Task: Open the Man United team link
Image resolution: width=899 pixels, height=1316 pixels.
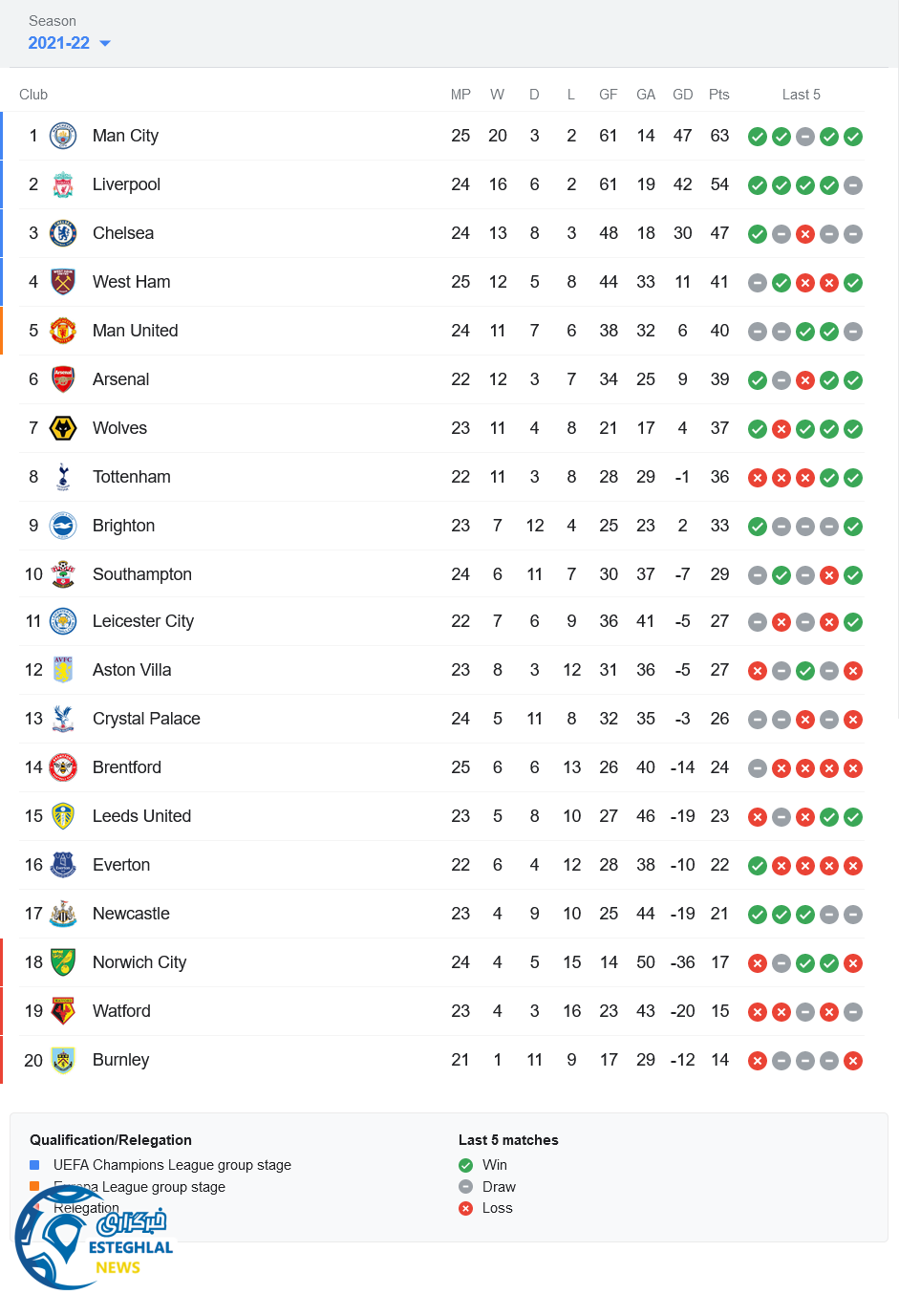Action: click(x=135, y=331)
